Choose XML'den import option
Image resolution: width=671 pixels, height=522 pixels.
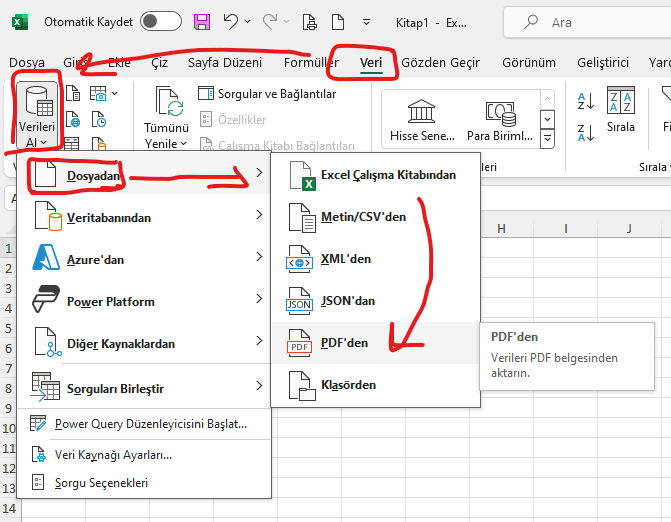tap(376, 259)
